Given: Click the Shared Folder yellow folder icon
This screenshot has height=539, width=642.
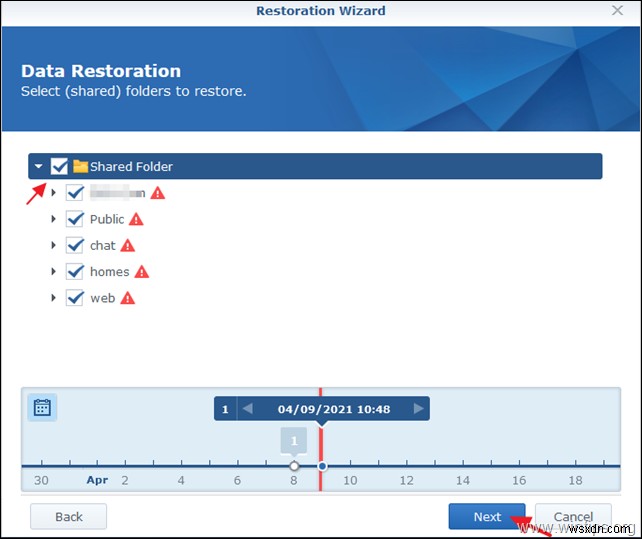Looking at the screenshot, I should tap(80, 166).
